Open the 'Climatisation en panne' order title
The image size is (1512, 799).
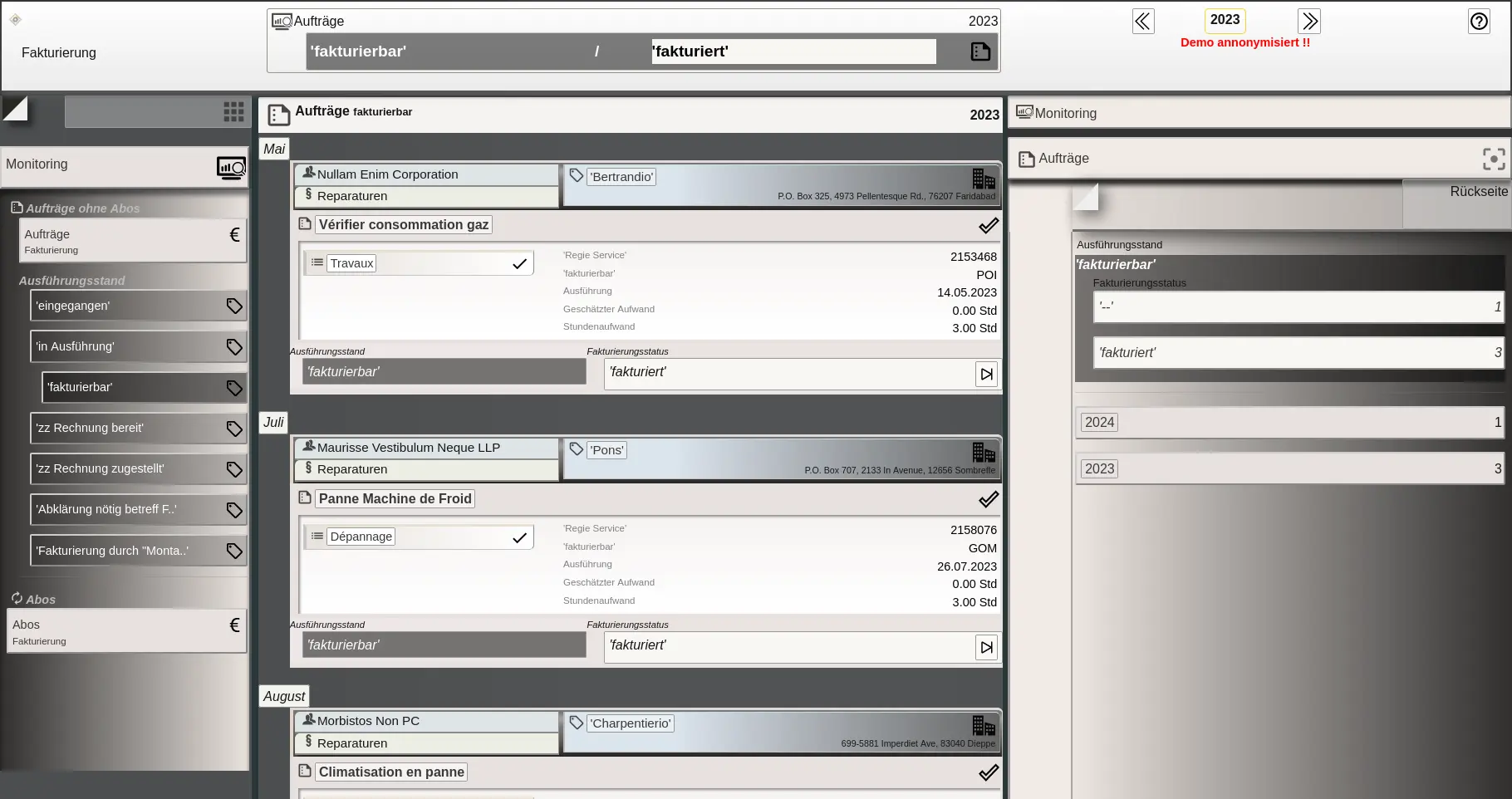[x=391, y=772]
